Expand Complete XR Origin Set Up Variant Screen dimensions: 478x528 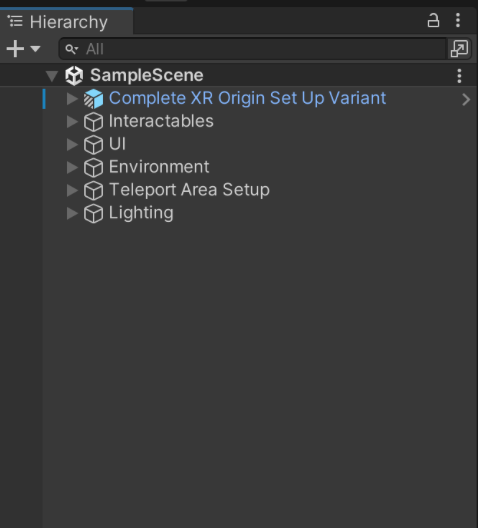click(x=72, y=99)
